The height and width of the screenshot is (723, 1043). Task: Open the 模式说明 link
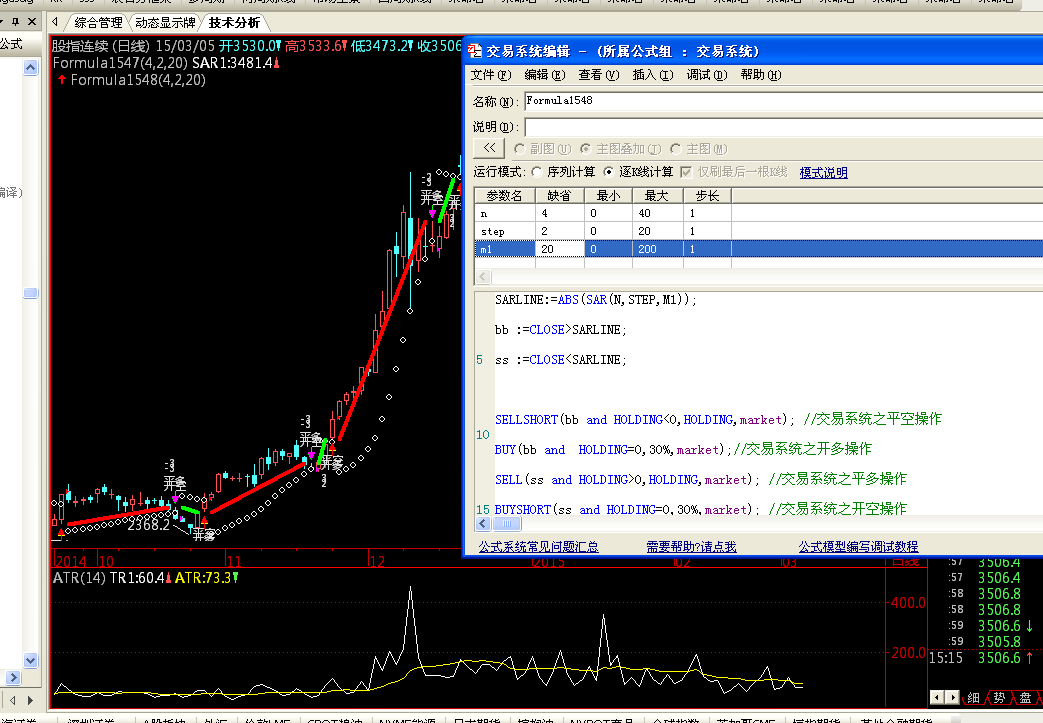[x=823, y=173]
